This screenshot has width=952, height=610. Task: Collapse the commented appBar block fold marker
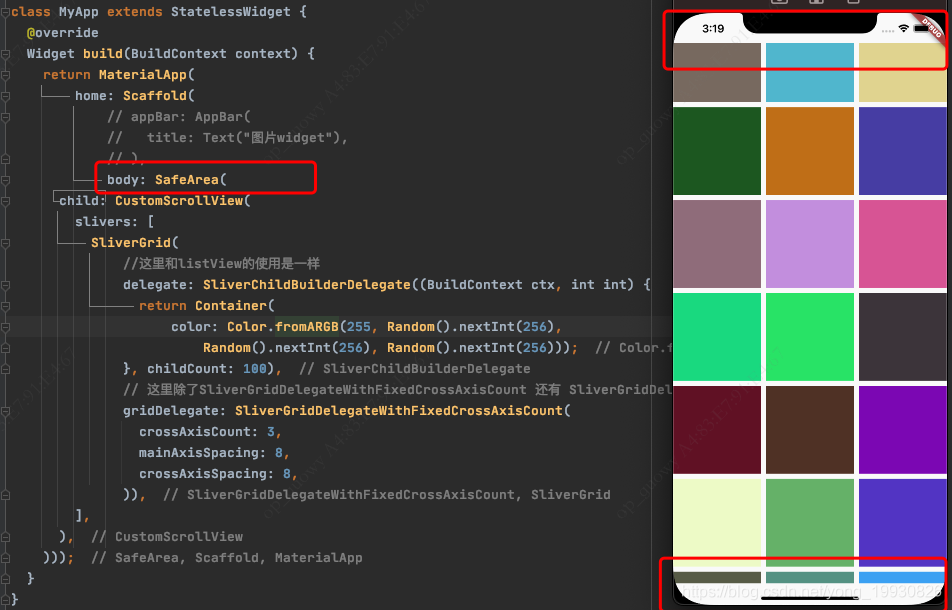tap(5, 117)
